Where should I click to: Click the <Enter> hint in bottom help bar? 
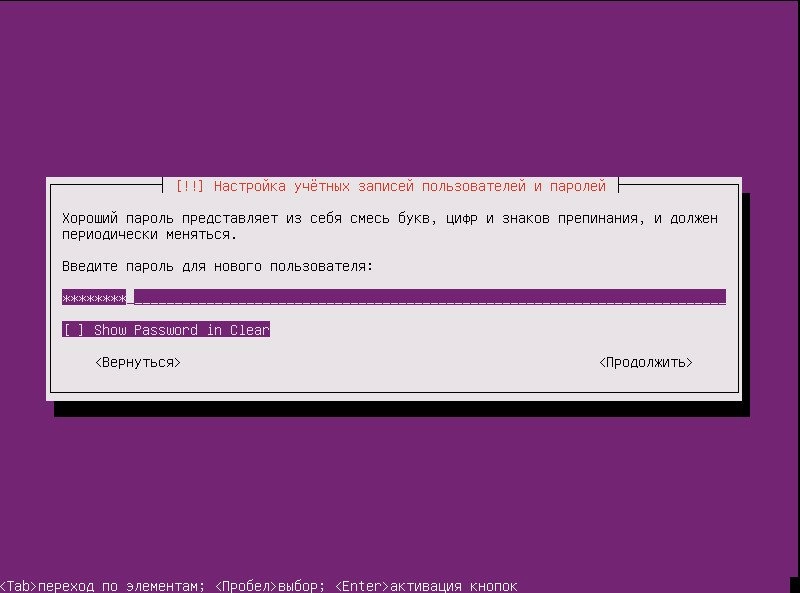click(x=361, y=585)
